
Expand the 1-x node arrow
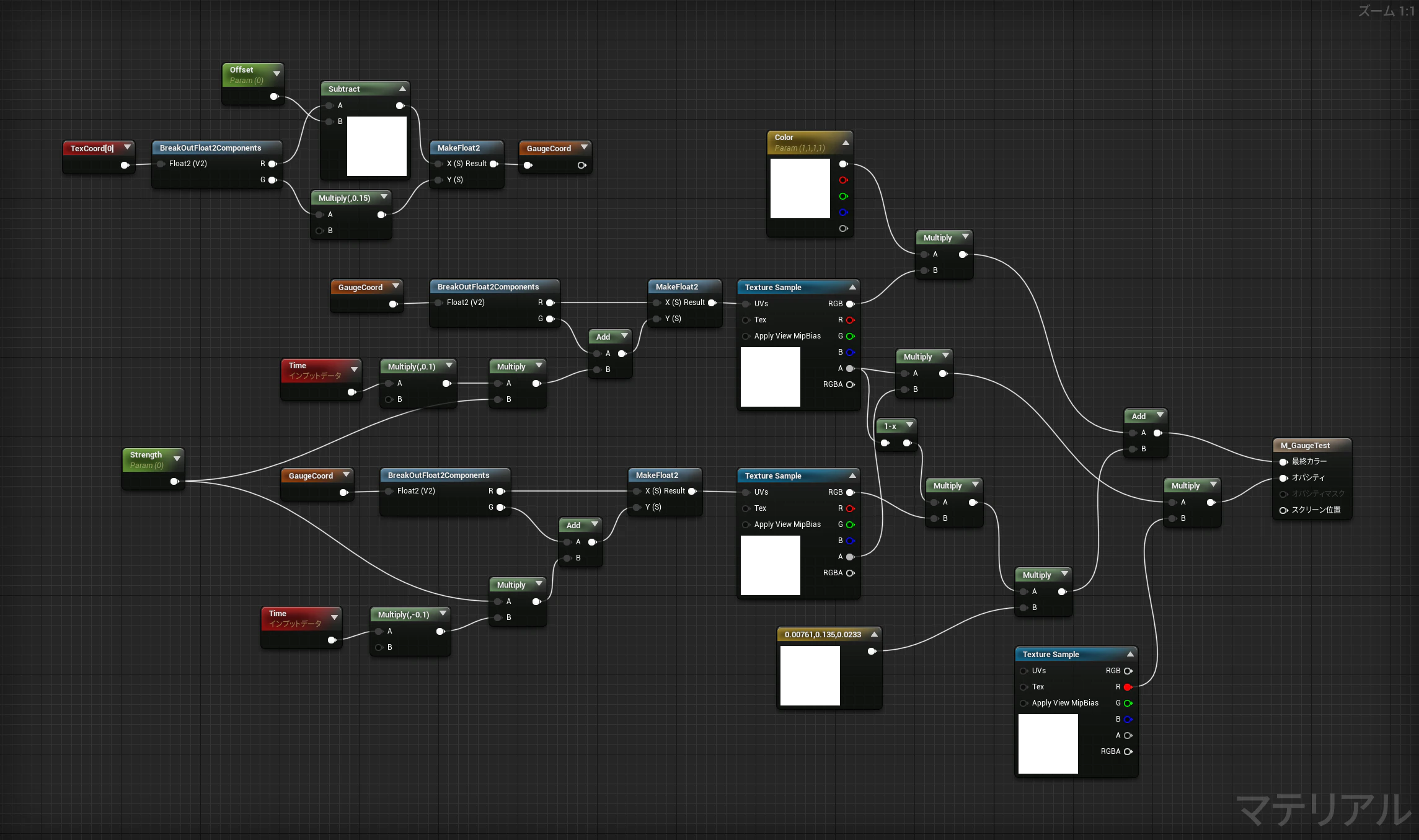[909, 425]
